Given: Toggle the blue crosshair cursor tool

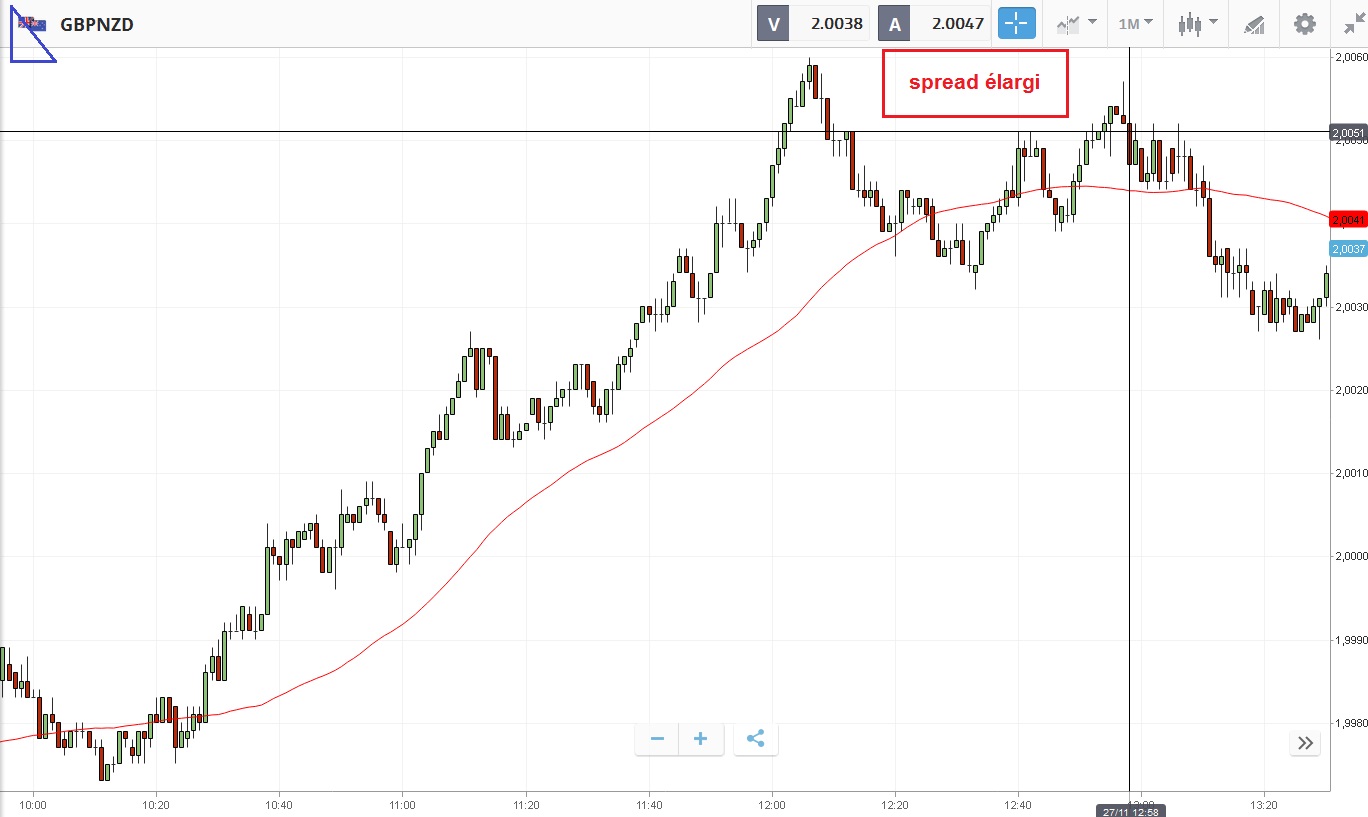Looking at the screenshot, I should pyautogui.click(x=1016, y=23).
